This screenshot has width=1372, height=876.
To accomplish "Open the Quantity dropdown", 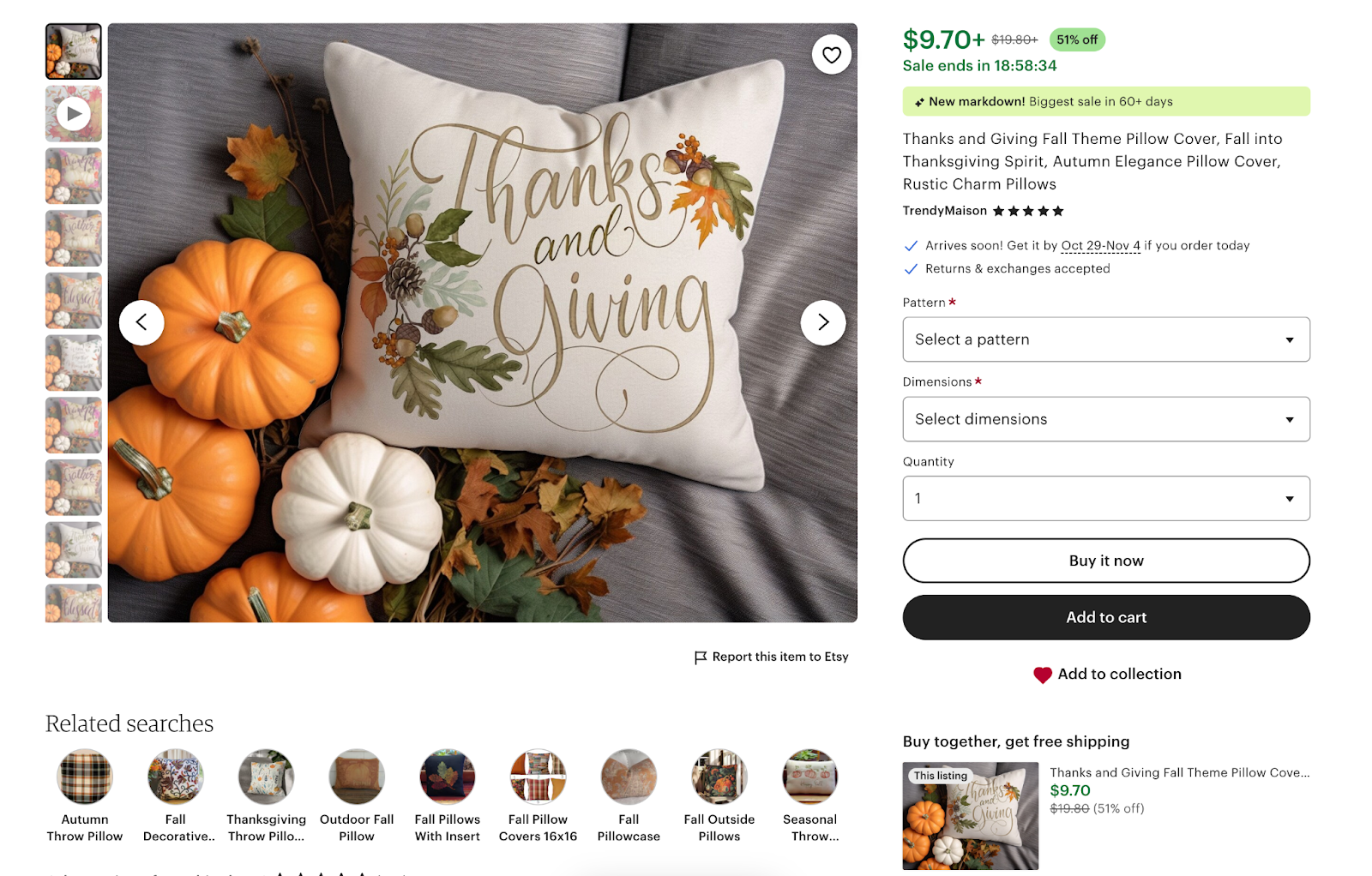I will pyautogui.click(x=1105, y=498).
